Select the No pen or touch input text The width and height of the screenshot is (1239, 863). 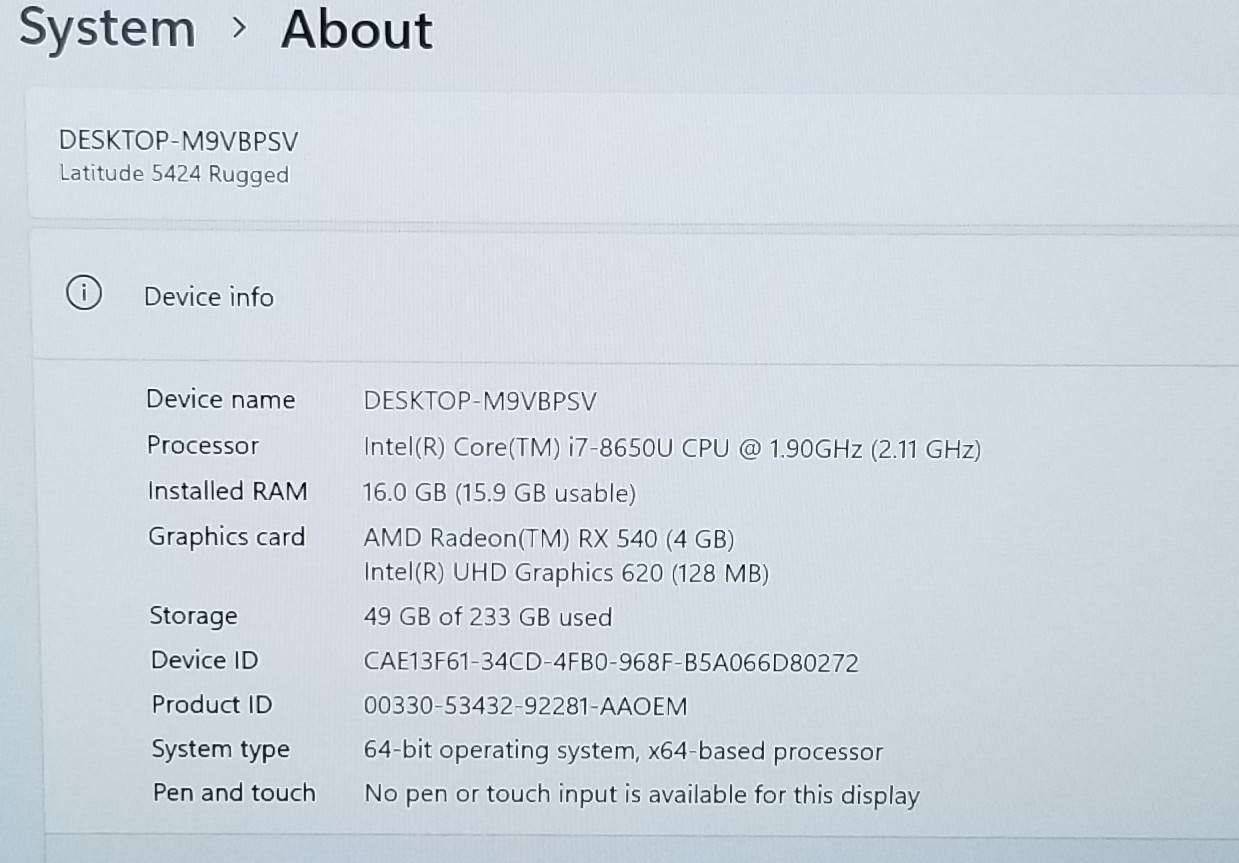pyautogui.click(x=642, y=795)
